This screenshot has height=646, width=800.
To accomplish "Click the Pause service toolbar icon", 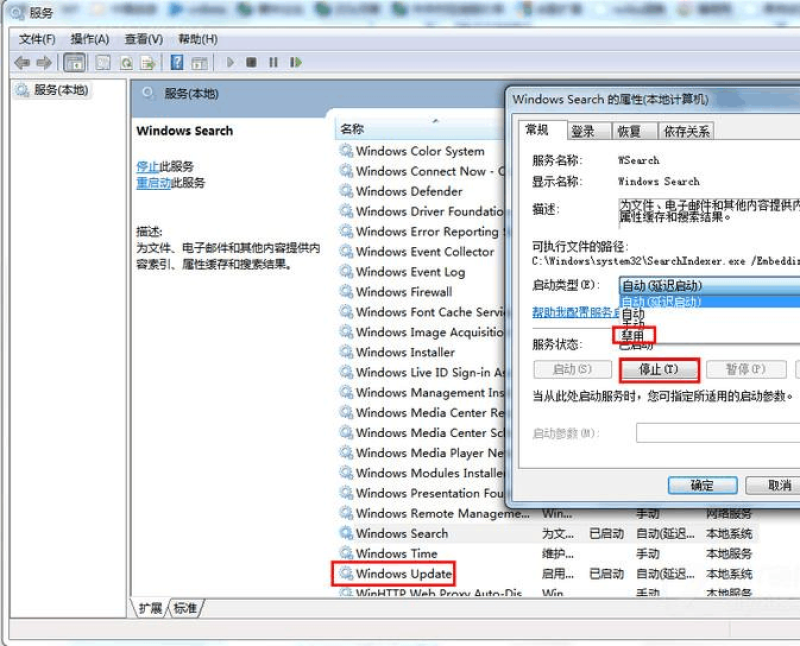I will pyautogui.click(x=273, y=62).
